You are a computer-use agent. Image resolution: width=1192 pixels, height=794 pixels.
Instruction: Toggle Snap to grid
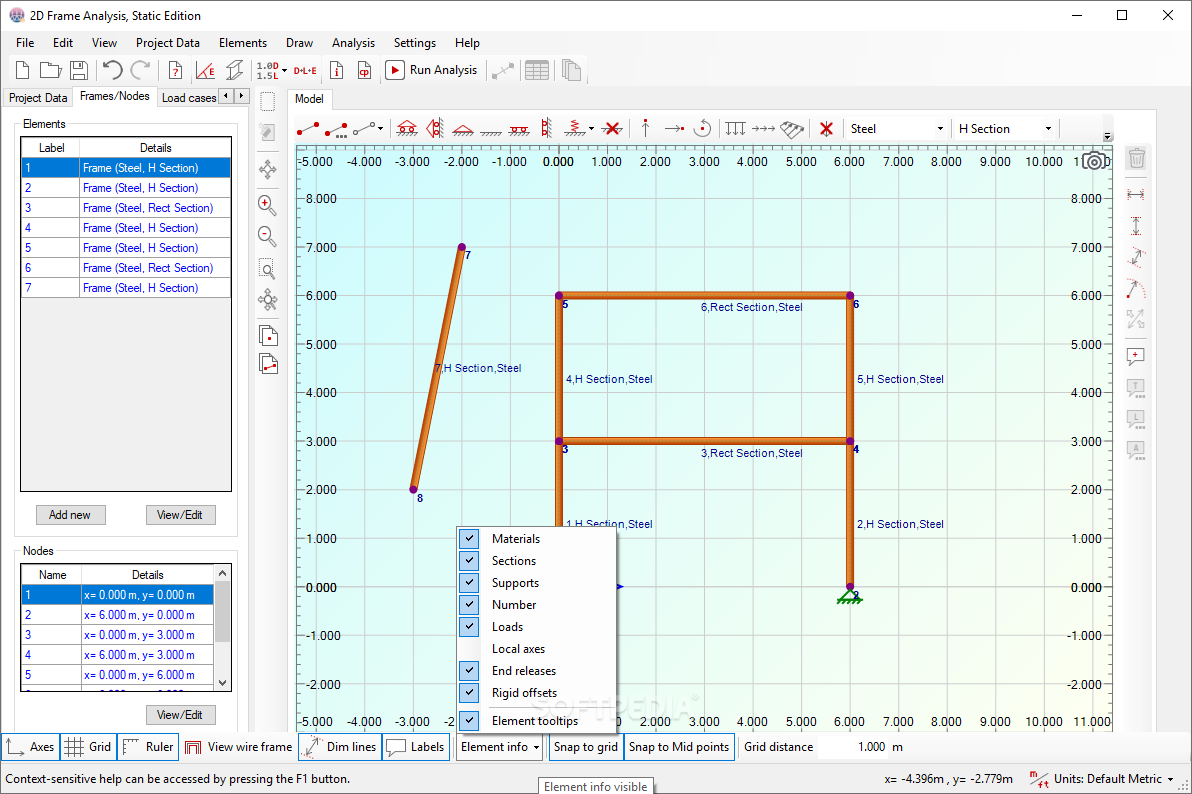coord(585,747)
